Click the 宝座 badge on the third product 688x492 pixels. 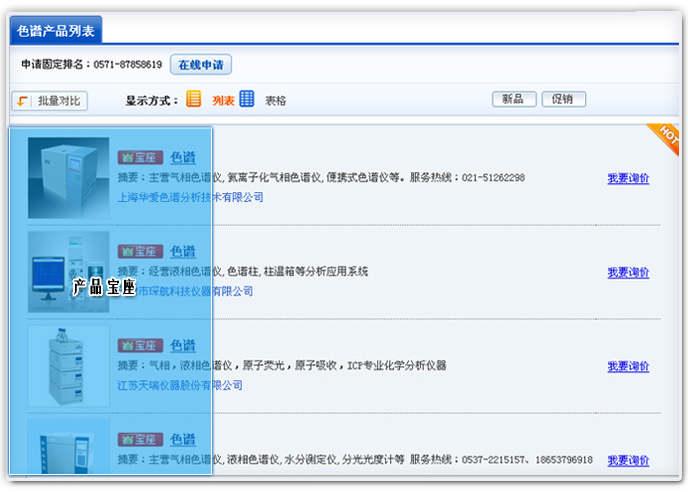140,346
